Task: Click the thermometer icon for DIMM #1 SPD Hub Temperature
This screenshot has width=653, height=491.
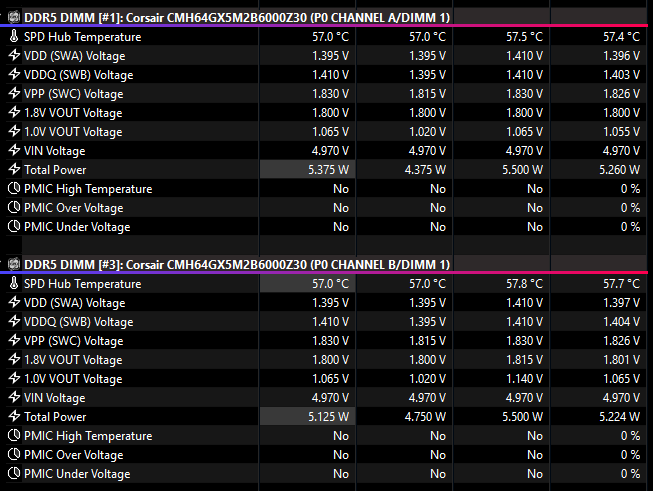Action: click(14, 36)
